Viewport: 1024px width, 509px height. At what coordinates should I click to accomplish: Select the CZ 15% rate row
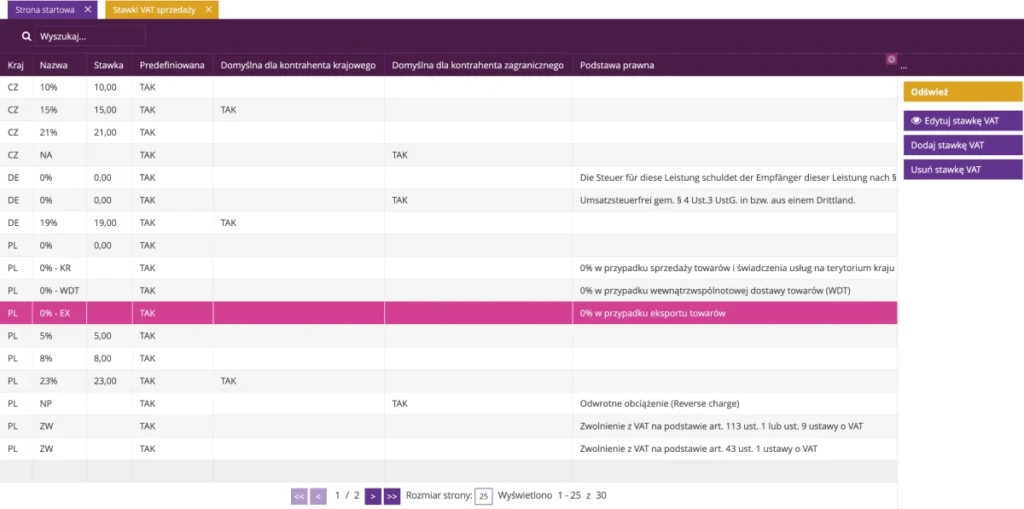pyautogui.click(x=449, y=110)
